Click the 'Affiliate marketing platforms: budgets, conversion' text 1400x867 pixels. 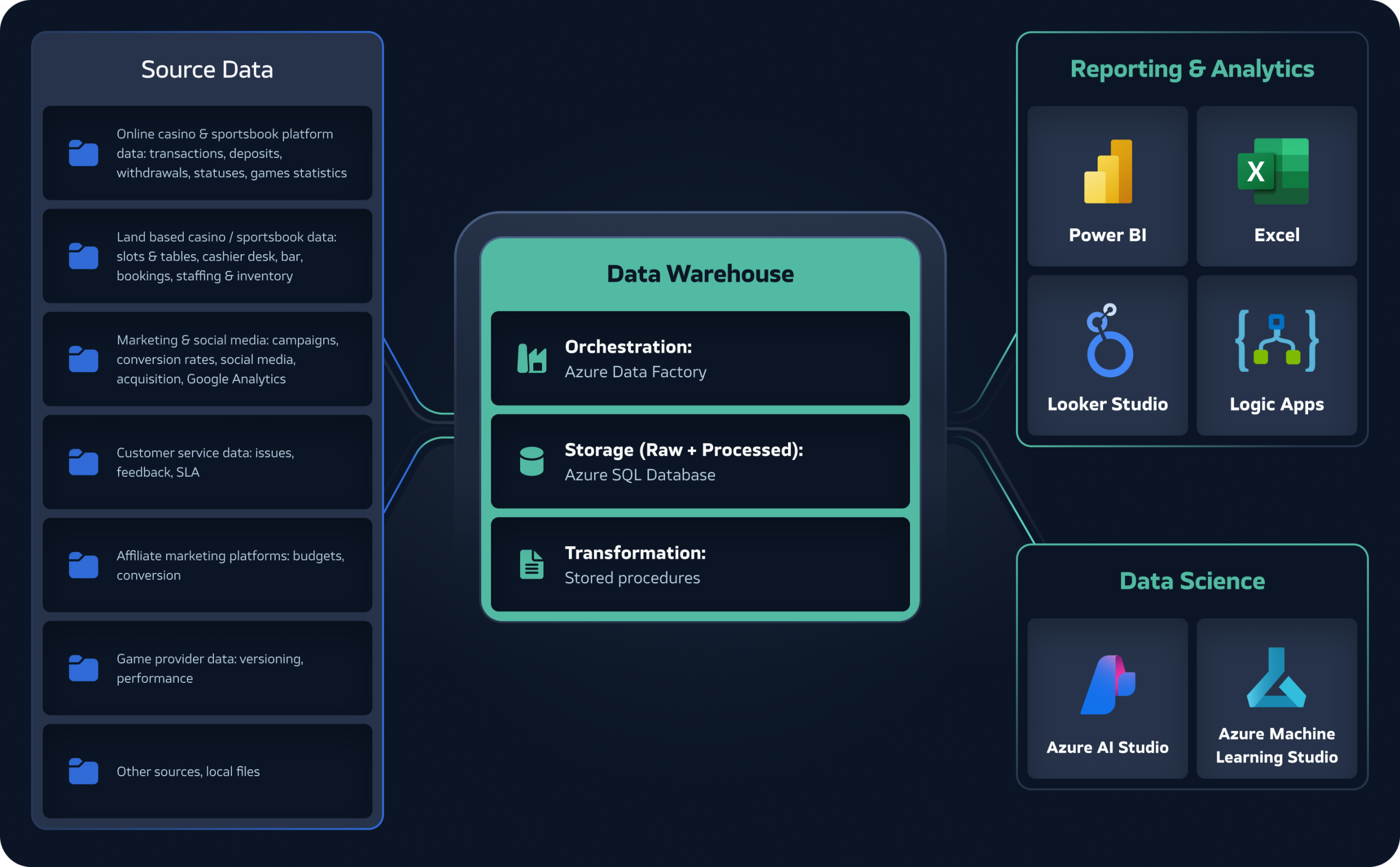(x=231, y=565)
